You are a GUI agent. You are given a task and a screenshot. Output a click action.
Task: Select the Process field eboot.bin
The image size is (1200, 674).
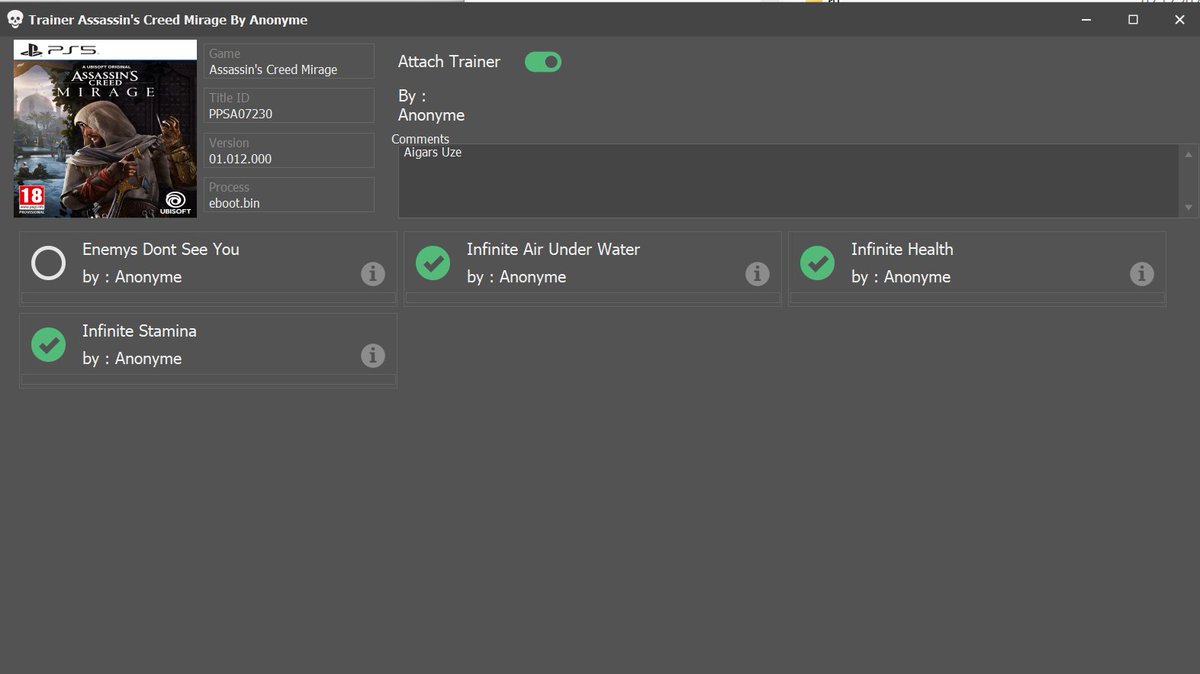pyautogui.click(x=289, y=194)
